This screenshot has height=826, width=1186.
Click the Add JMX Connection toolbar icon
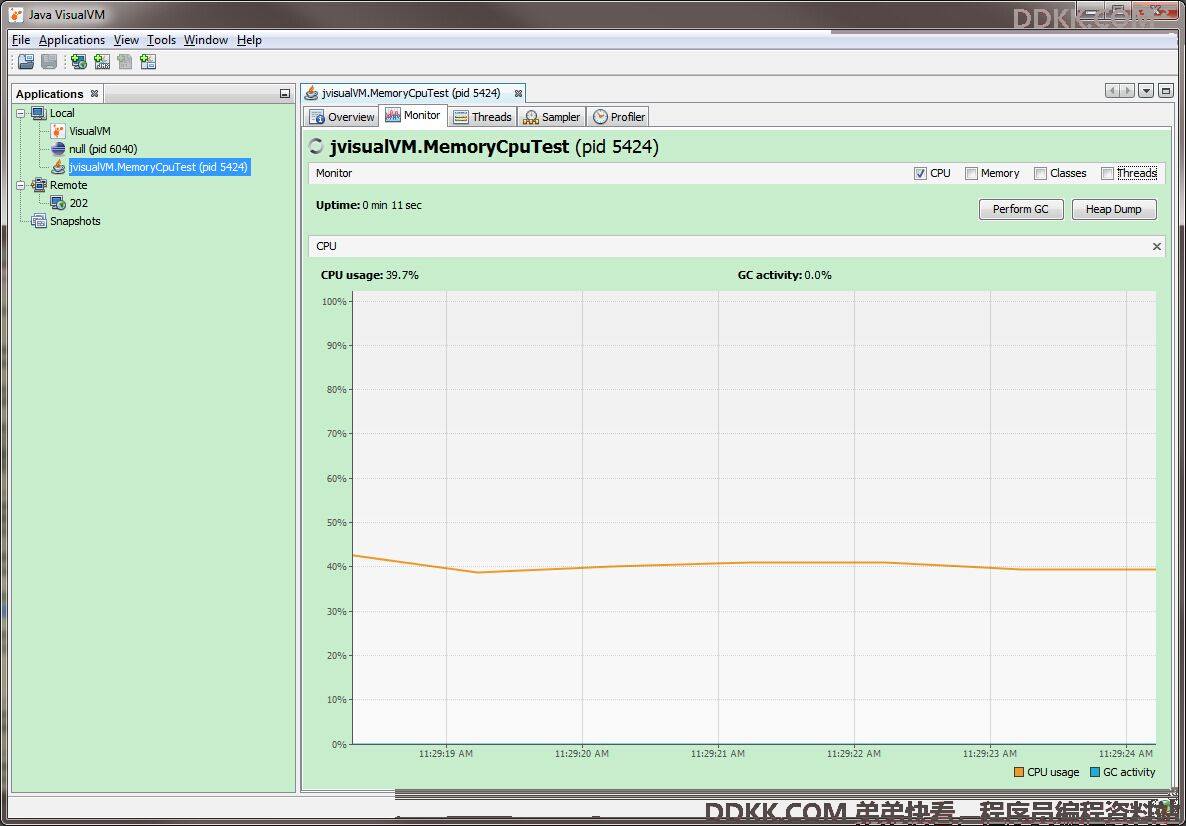[102, 62]
